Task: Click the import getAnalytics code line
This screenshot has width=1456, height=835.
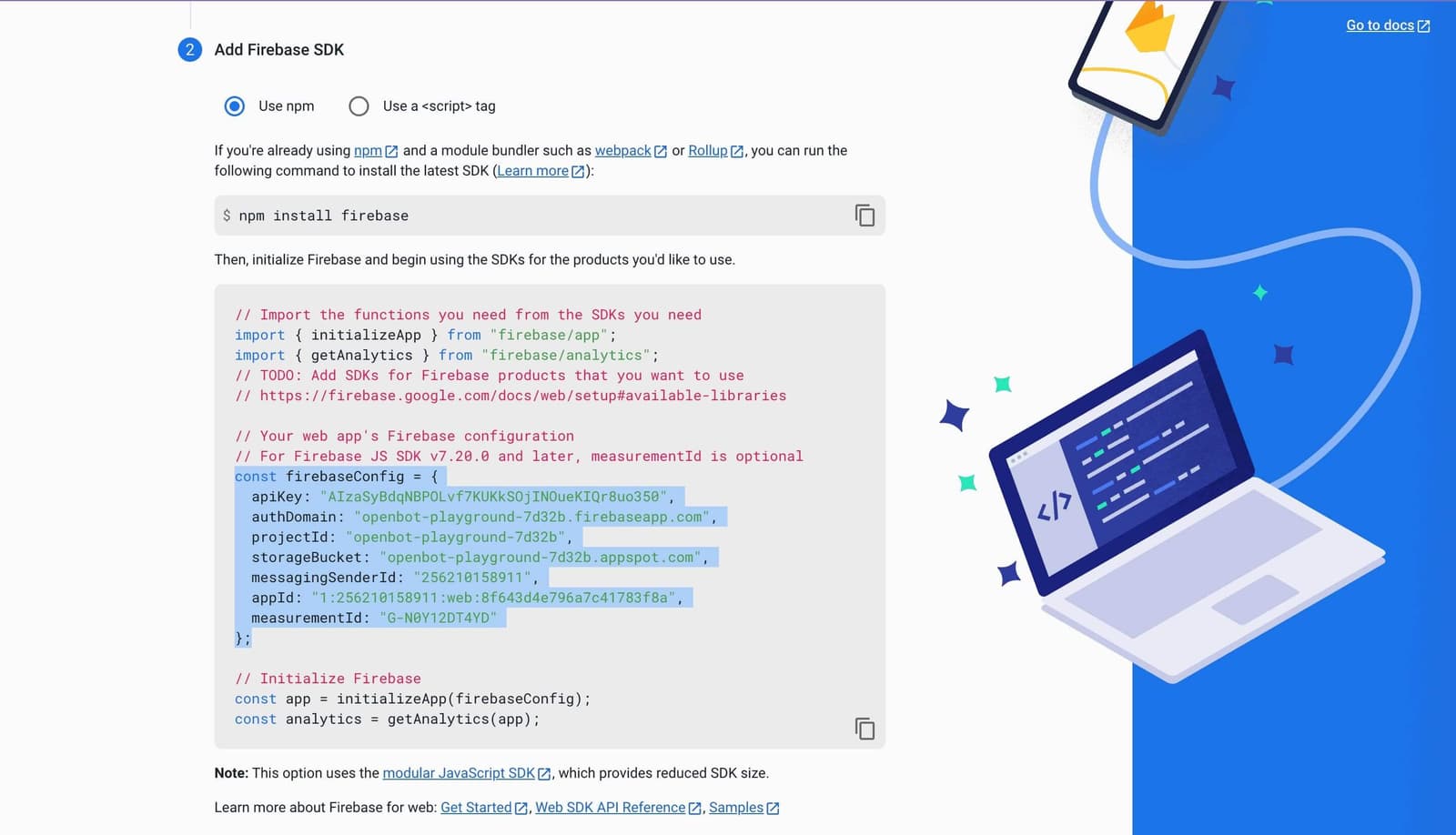Action: tap(447, 356)
